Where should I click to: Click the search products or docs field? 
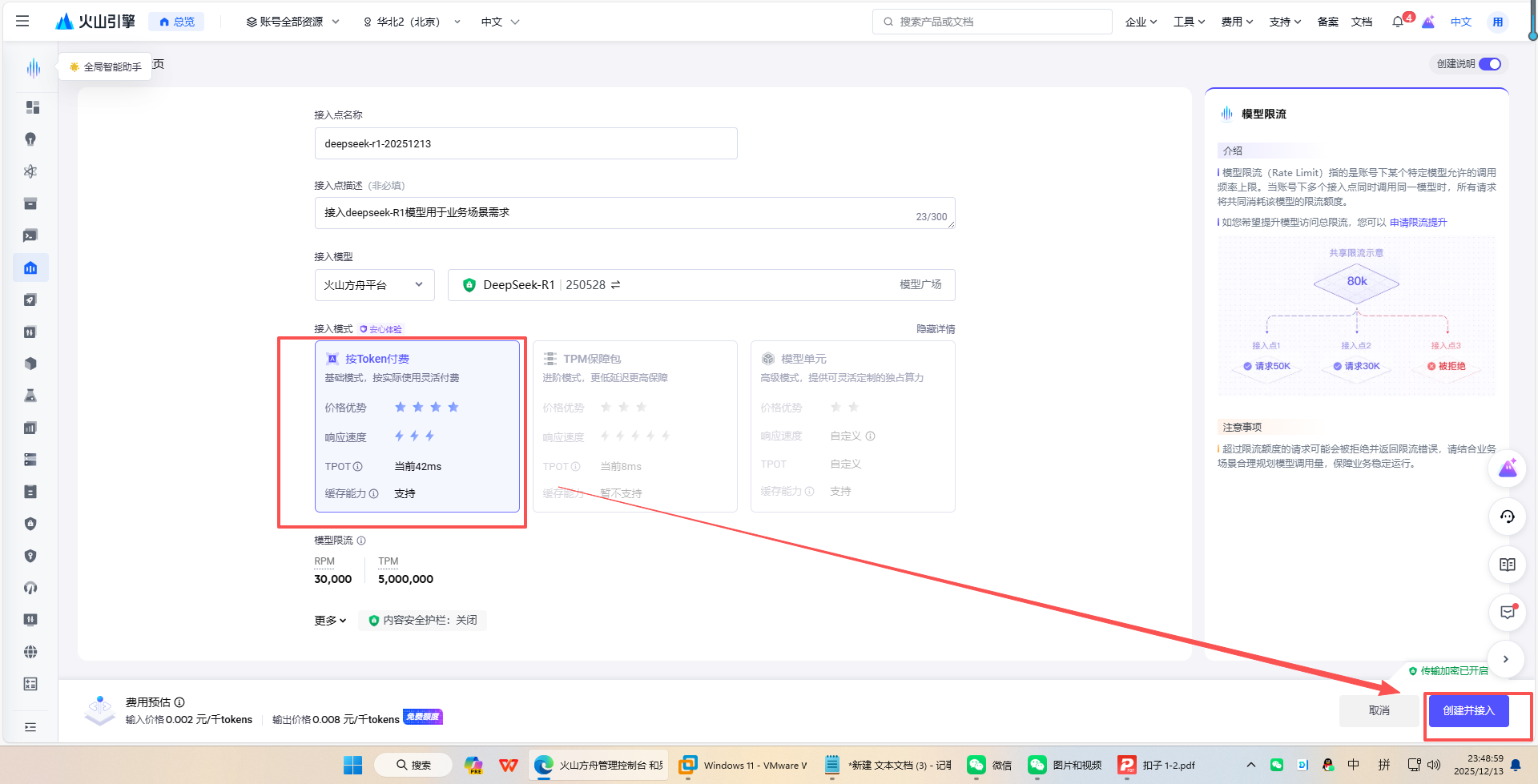click(992, 22)
